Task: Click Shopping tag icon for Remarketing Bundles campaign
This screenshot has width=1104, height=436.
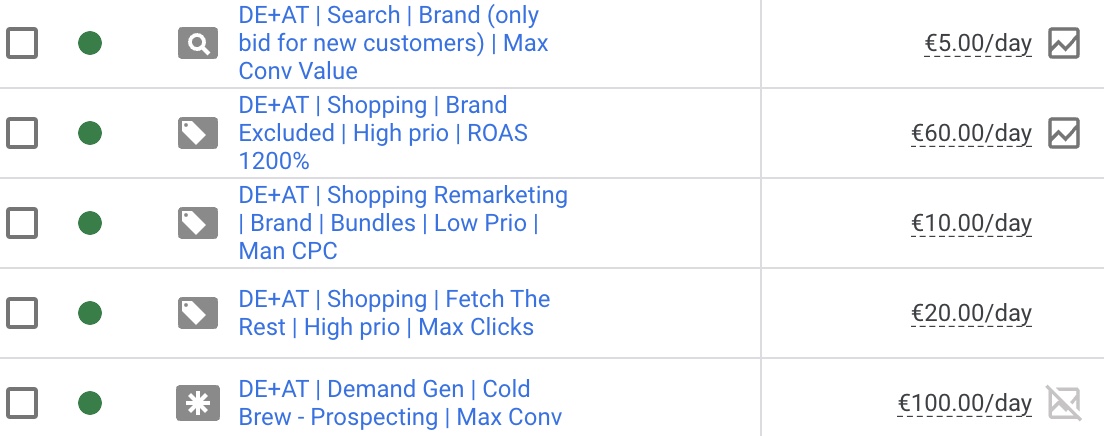Action: point(198,223)
